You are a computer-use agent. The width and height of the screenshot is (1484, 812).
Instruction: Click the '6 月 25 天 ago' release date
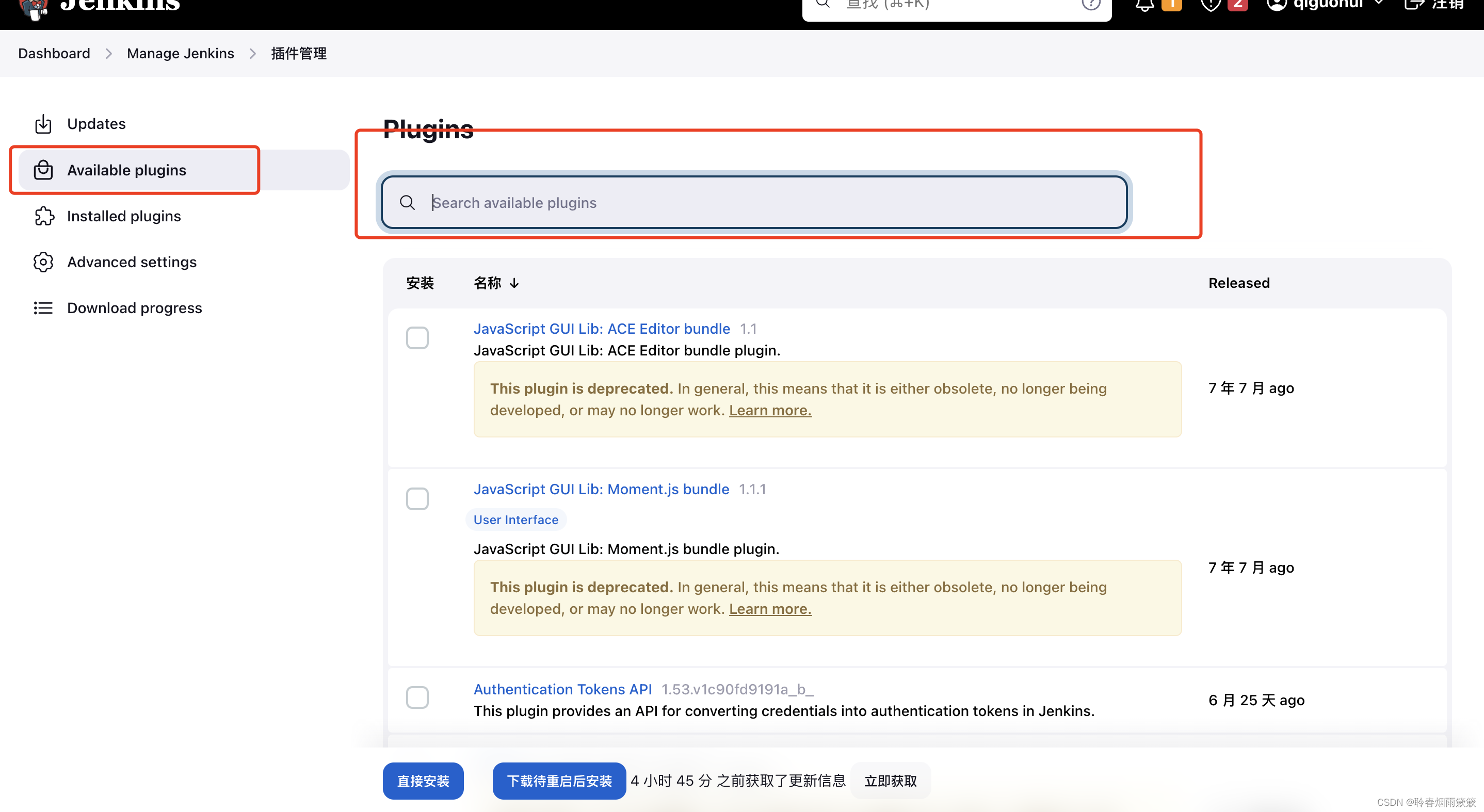[x=1256, y=700]
